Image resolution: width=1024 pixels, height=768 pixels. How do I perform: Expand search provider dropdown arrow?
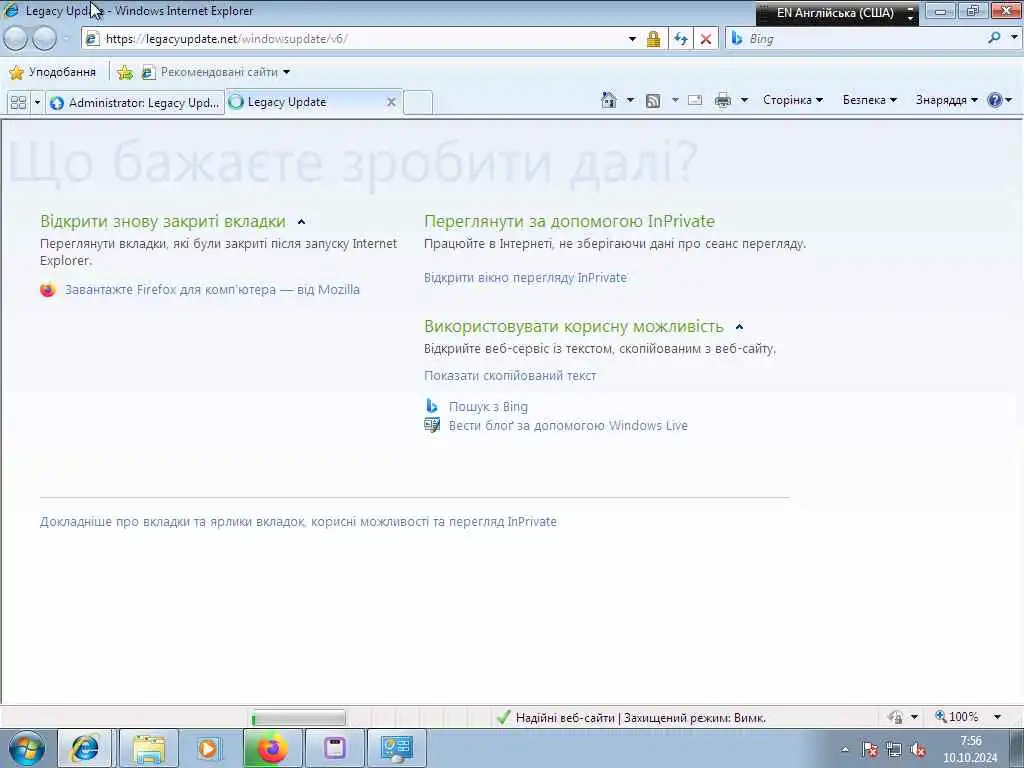(x=1014, y=39)
